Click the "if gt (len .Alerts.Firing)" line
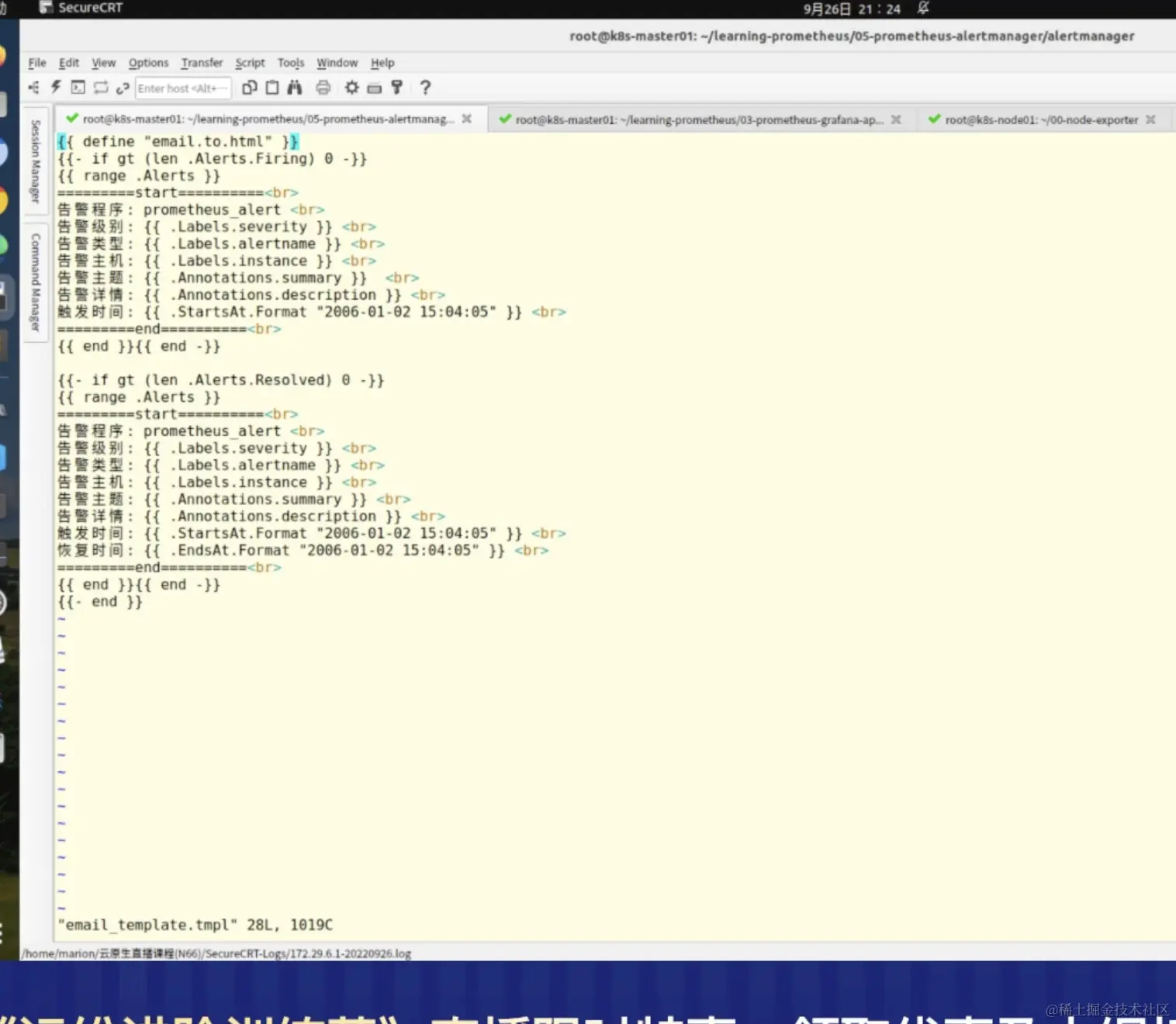 click(x=212, y=158)
